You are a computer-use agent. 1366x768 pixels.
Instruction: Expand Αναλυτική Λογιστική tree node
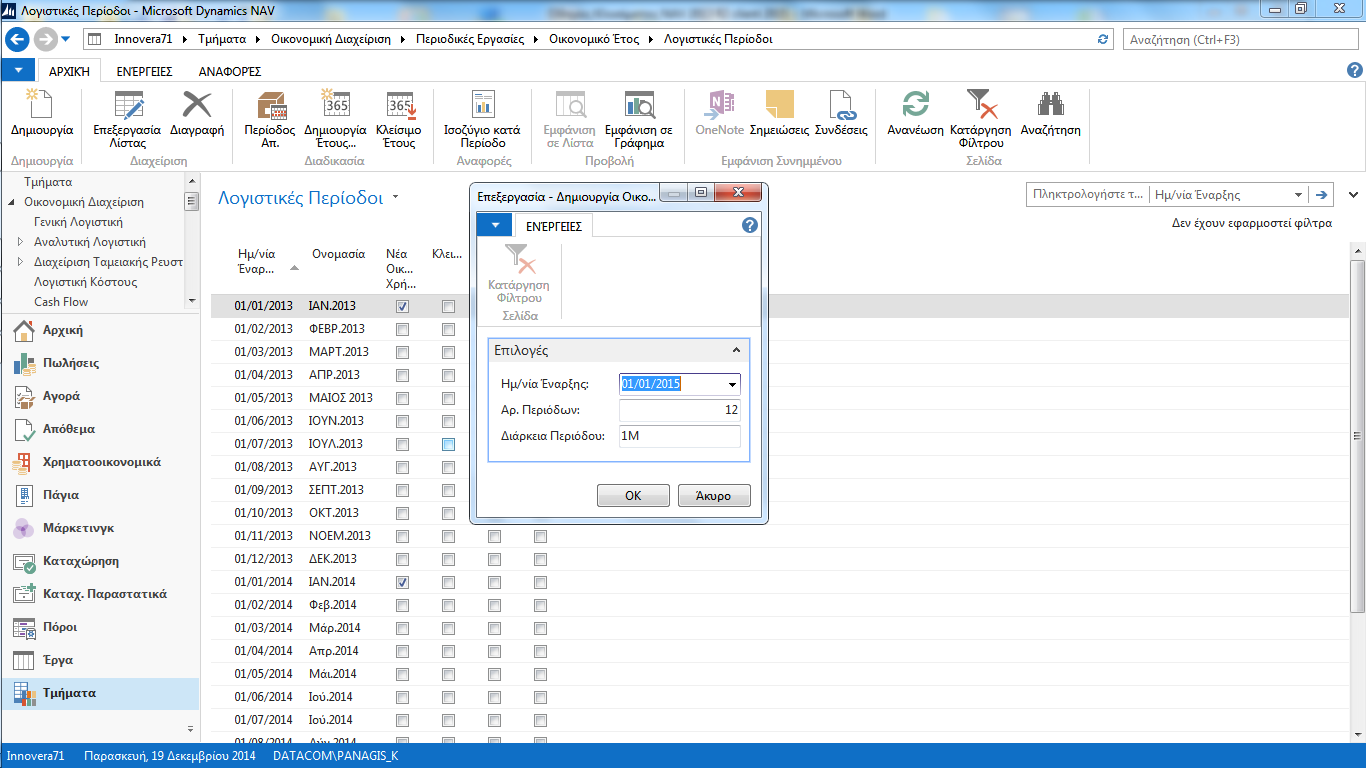tap(21, 242)
